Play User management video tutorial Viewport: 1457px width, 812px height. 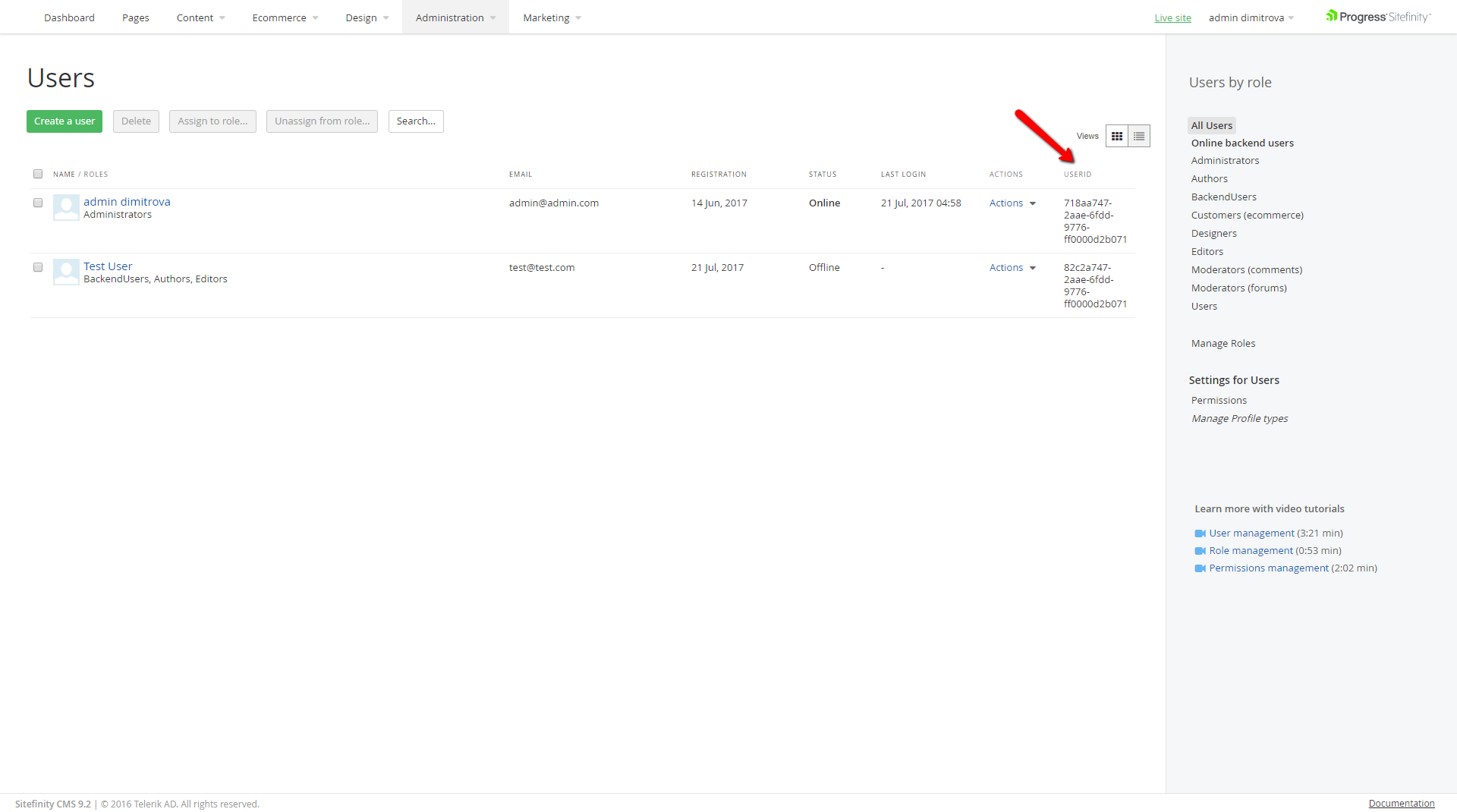tap(1252, 533)
